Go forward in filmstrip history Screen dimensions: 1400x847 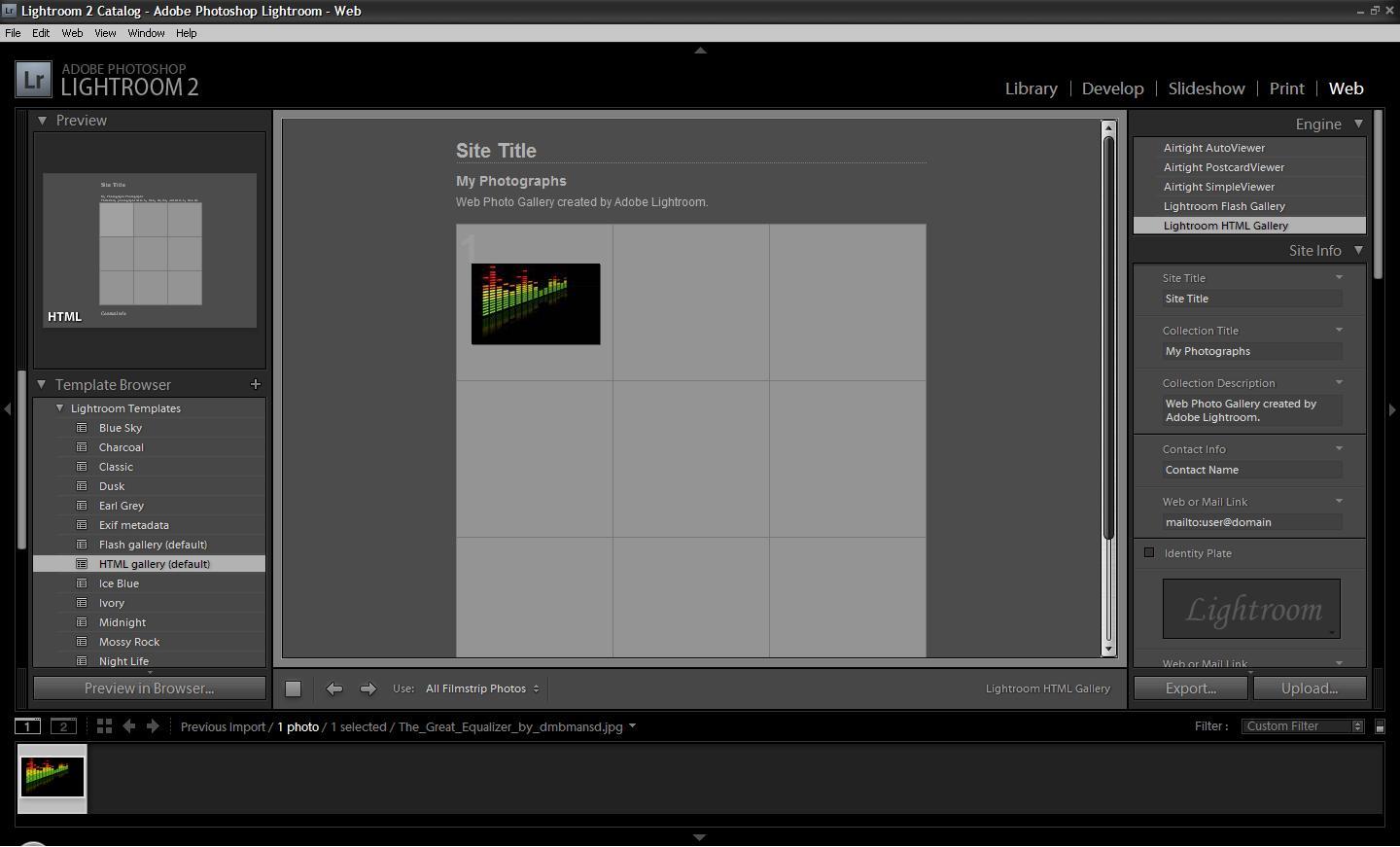coord(153,726)
